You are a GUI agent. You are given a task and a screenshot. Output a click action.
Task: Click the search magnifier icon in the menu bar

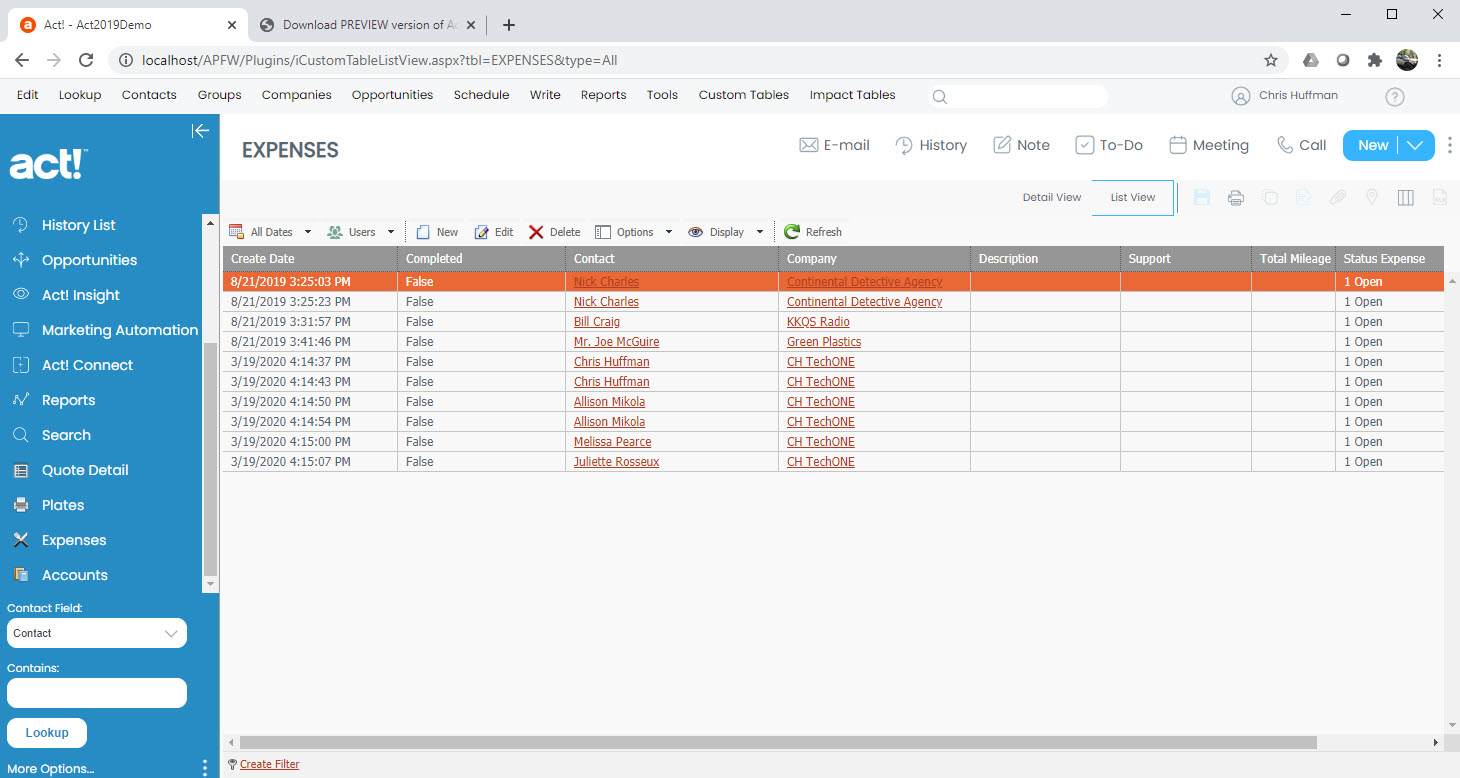(939, 97)
